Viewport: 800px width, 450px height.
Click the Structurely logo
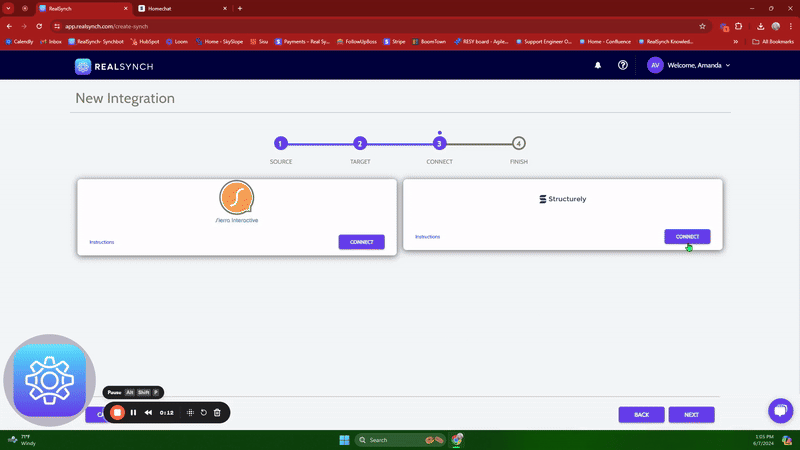[x=563, y=199]
